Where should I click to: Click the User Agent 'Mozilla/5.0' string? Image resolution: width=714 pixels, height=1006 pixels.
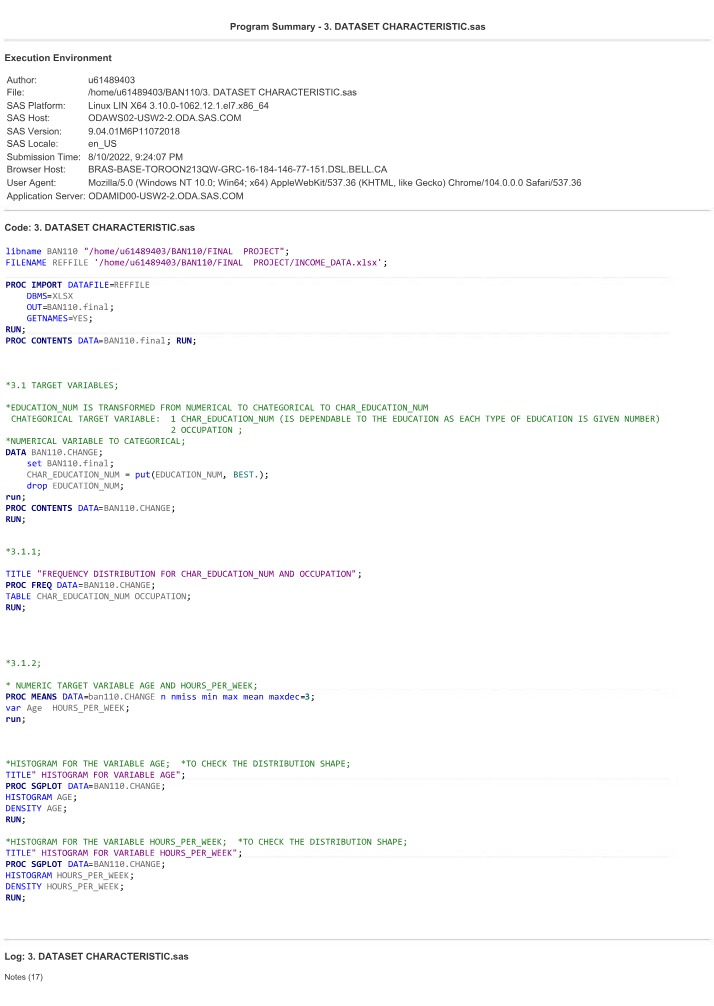335,183
